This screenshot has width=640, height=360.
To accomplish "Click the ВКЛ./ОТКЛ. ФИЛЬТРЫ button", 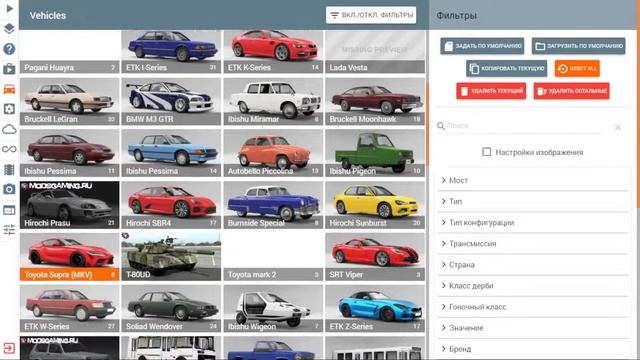I will tap(371, 15).
